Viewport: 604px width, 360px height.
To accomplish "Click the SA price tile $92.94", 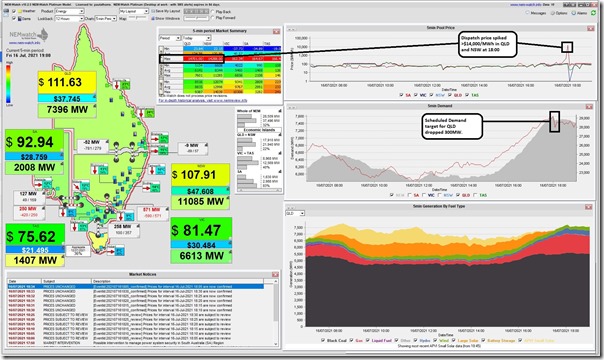I will (x=34, y=141).
